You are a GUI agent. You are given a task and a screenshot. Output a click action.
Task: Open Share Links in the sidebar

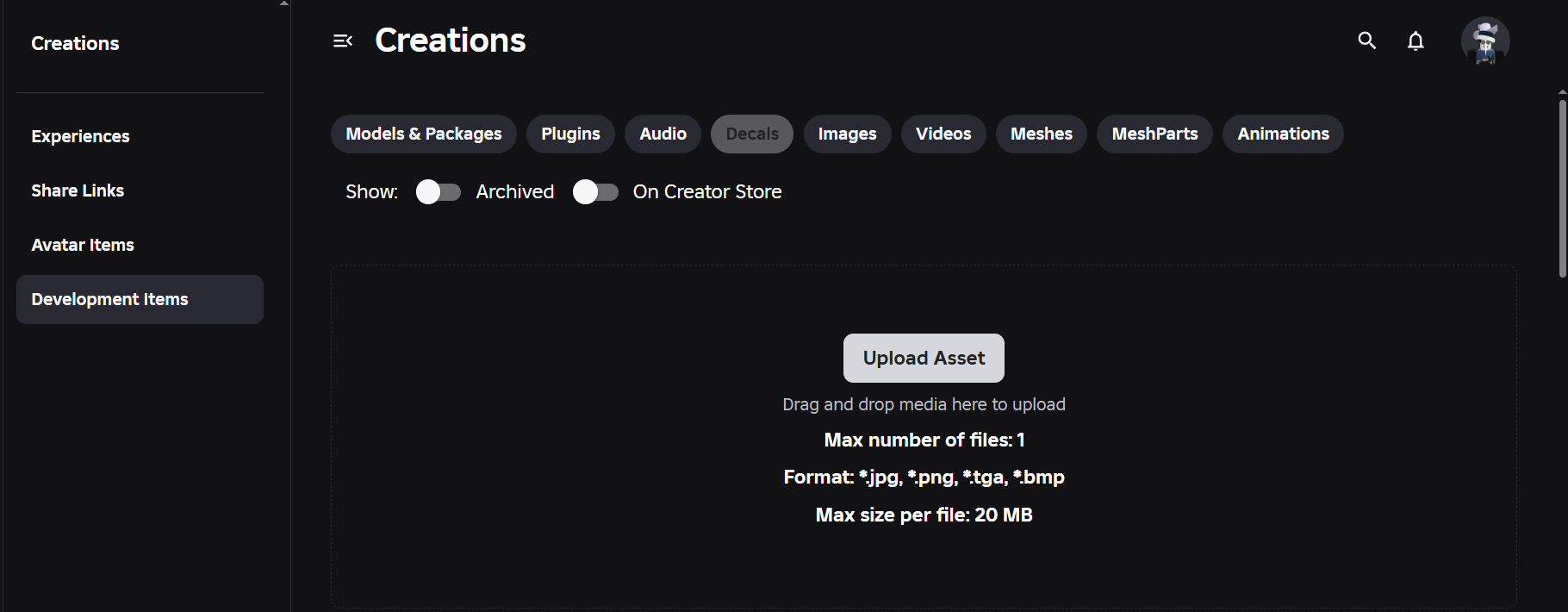[140, 190]
